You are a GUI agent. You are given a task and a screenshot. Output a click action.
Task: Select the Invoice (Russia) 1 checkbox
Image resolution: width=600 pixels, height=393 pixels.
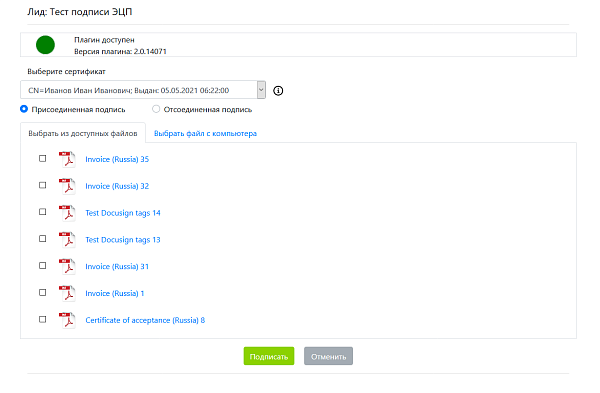pos(42,292)
